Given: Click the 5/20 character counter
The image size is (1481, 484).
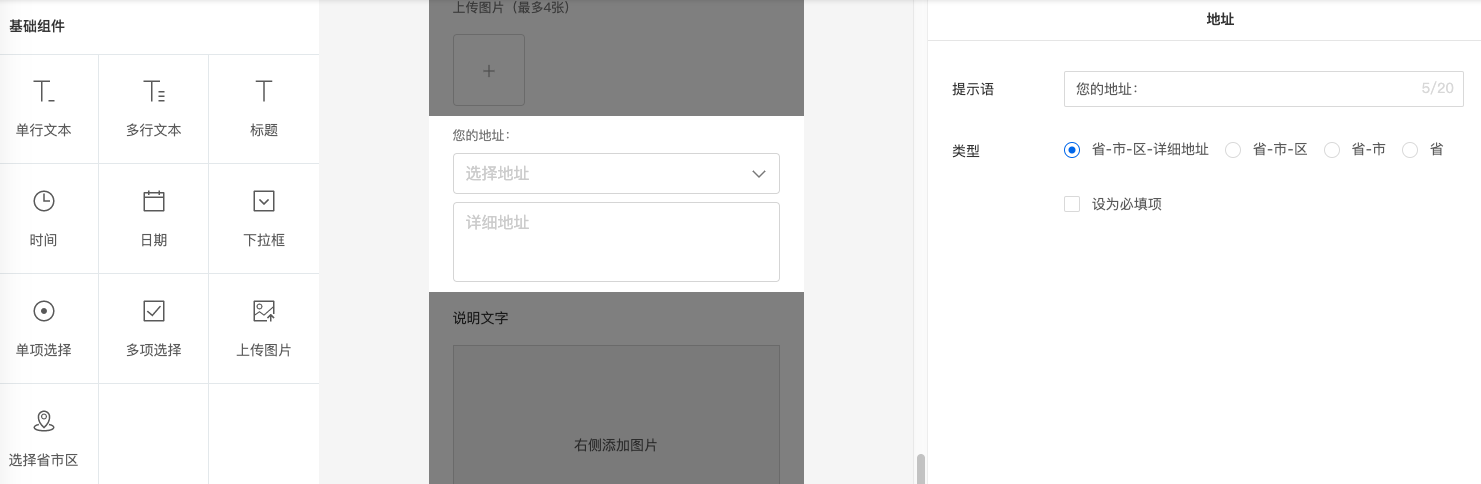Looking at the screenshot, I should coord(1437,89).
